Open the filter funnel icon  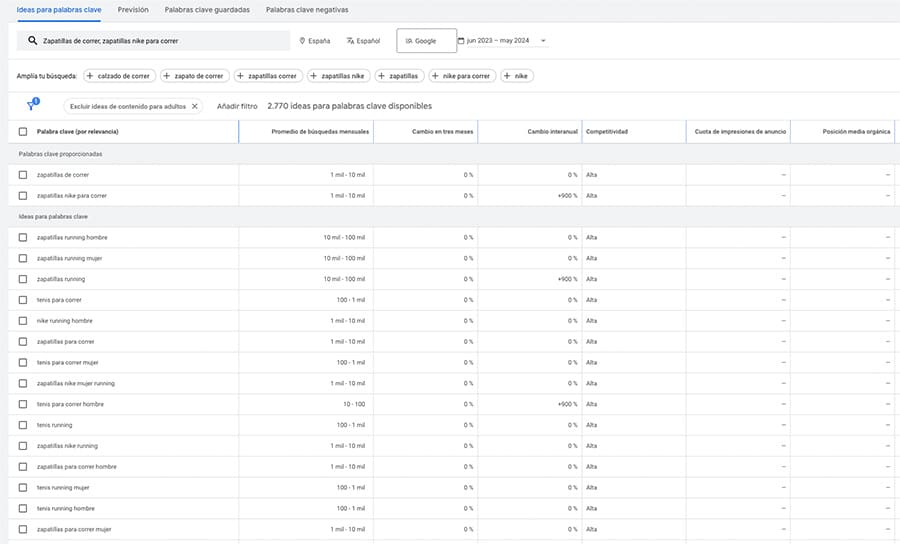(31, 106)
